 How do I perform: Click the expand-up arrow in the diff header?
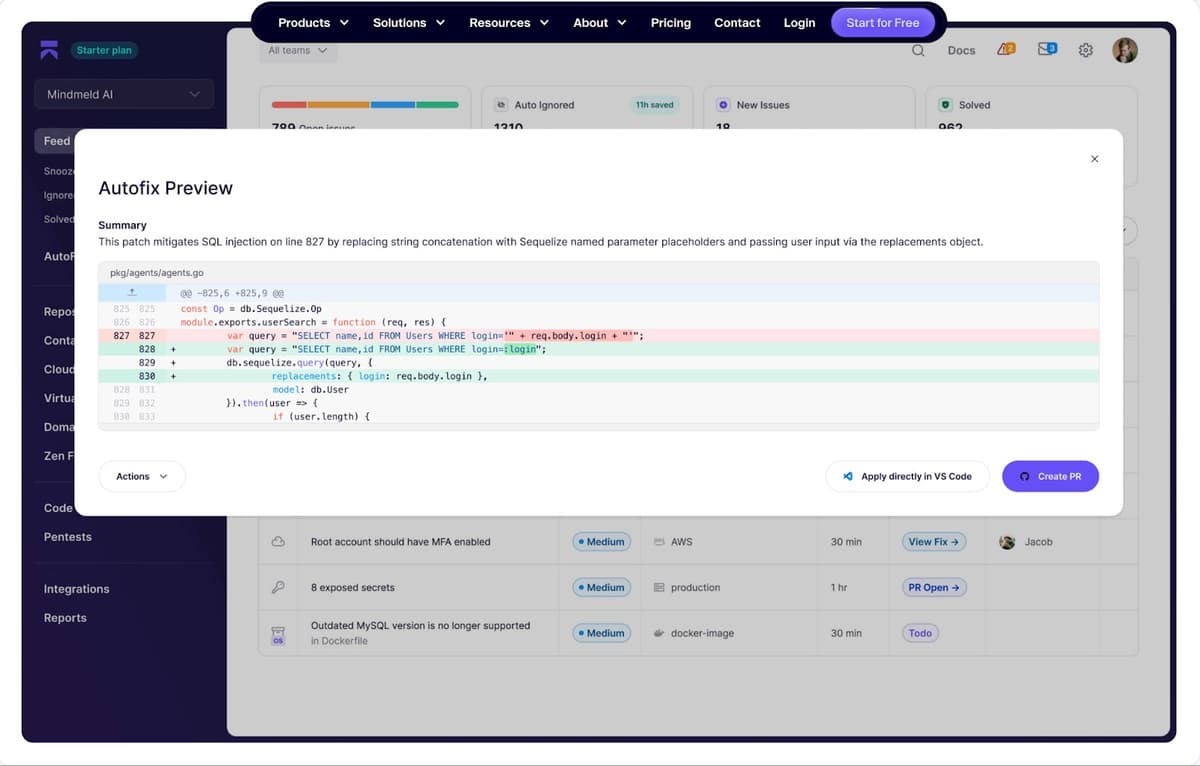[x=132, y=293]
